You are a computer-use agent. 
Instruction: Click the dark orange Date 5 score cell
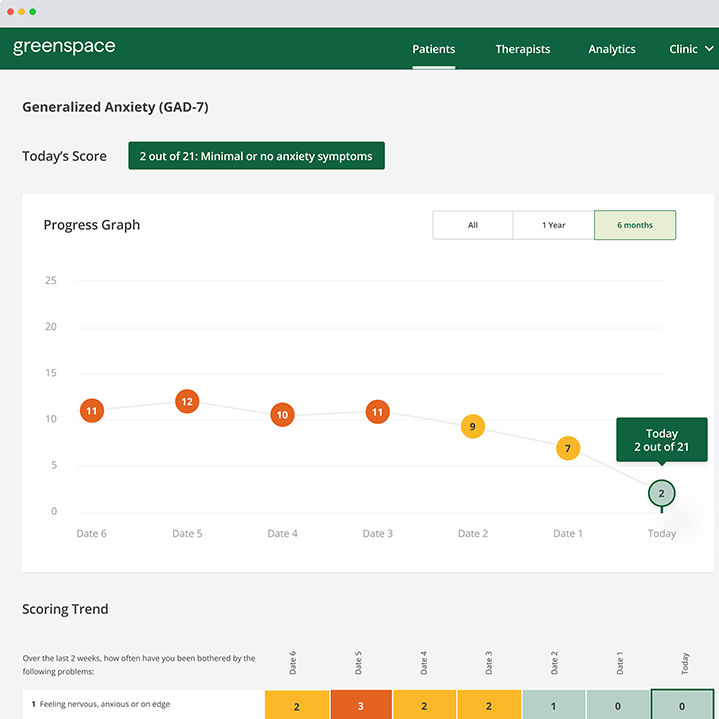tap(361, 705)
